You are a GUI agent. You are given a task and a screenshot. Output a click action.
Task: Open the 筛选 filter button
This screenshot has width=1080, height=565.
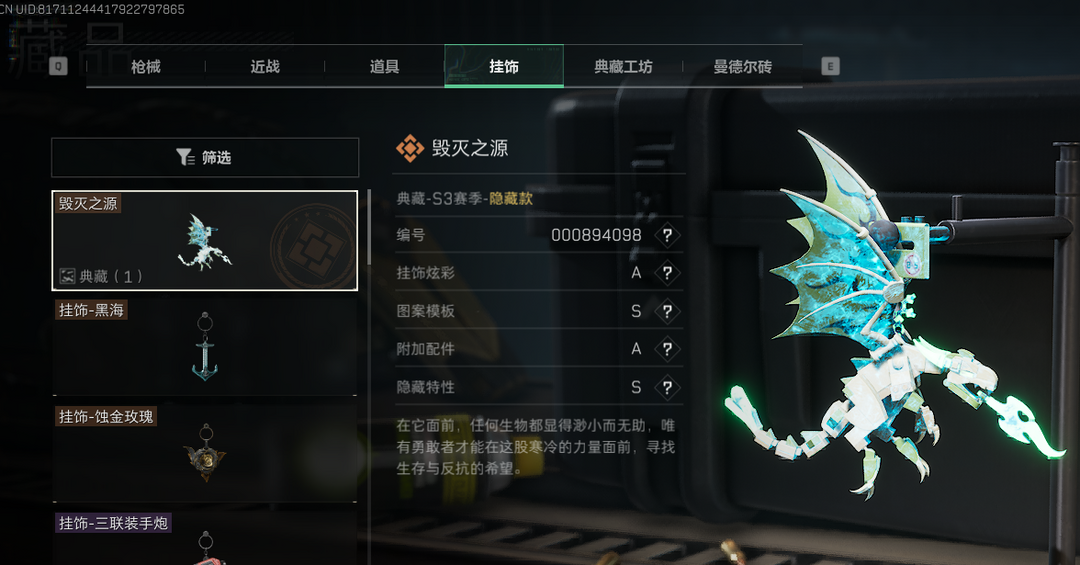pyautogui.click(x=205, y=158)
